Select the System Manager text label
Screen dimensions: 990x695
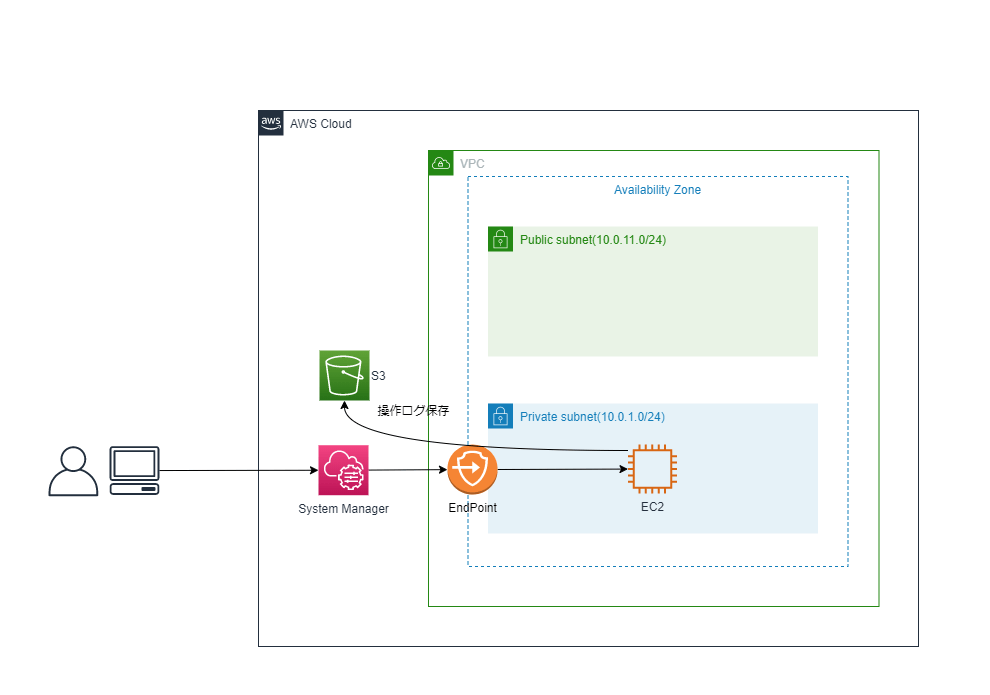(x=343, y=509)
